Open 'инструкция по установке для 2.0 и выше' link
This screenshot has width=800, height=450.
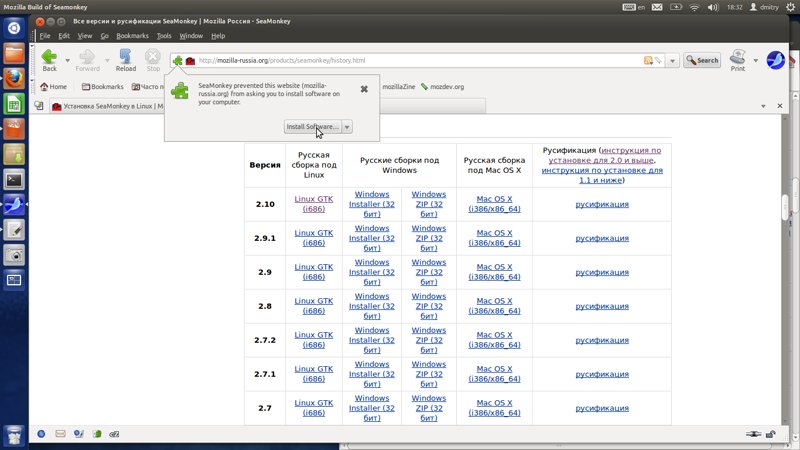(605, 155)
